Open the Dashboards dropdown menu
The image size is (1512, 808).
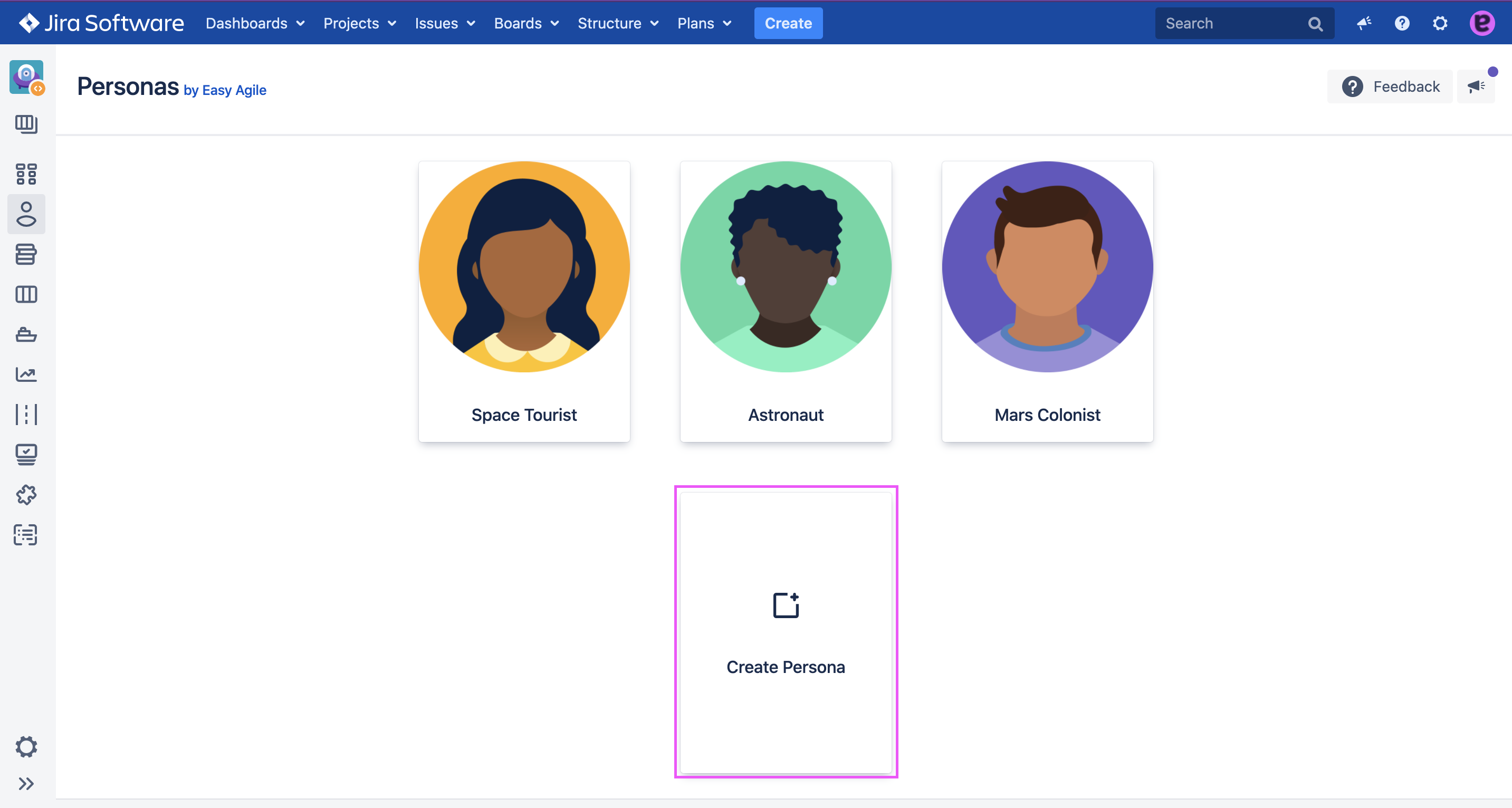(255, 24)
